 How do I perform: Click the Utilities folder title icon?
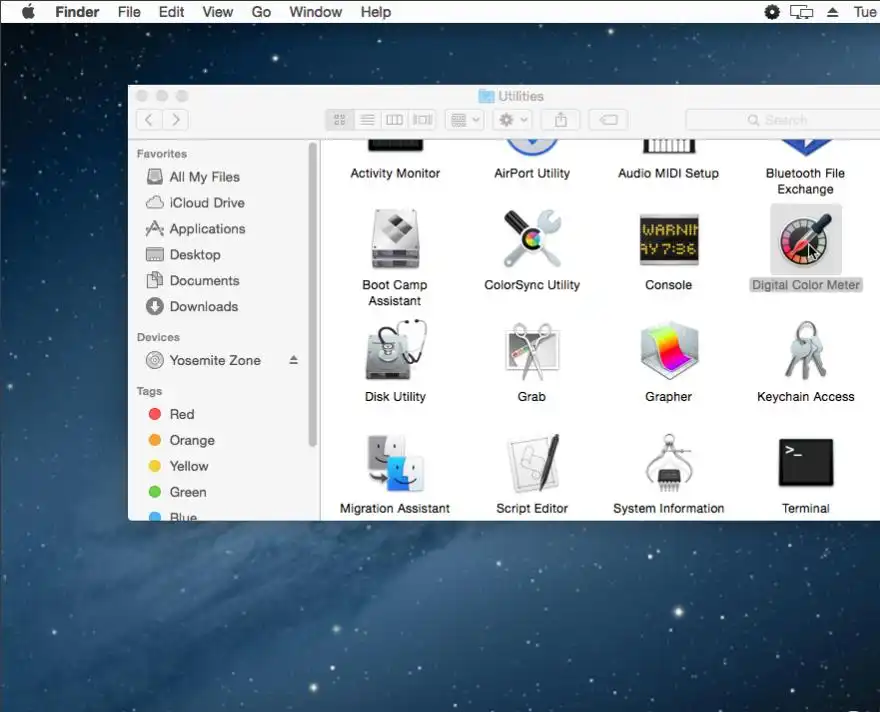(486, 96)
